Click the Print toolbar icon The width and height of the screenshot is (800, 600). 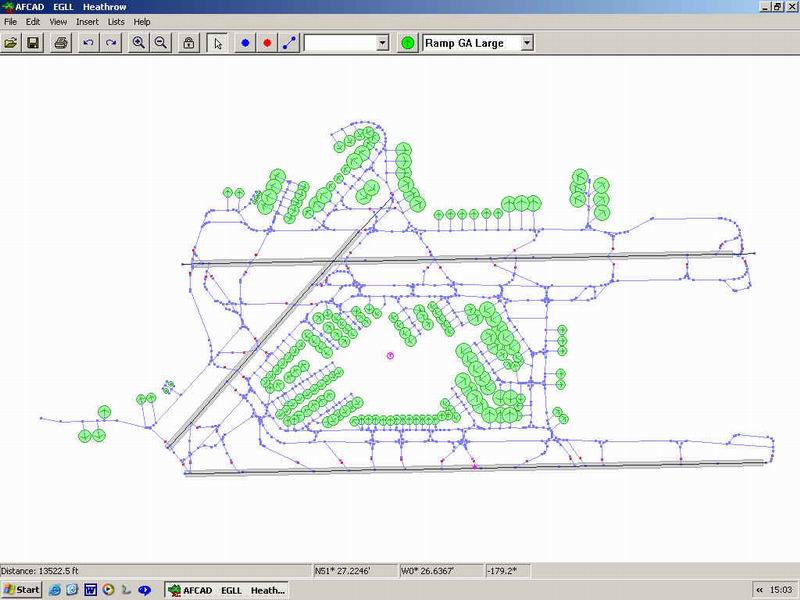coord(61,43)
